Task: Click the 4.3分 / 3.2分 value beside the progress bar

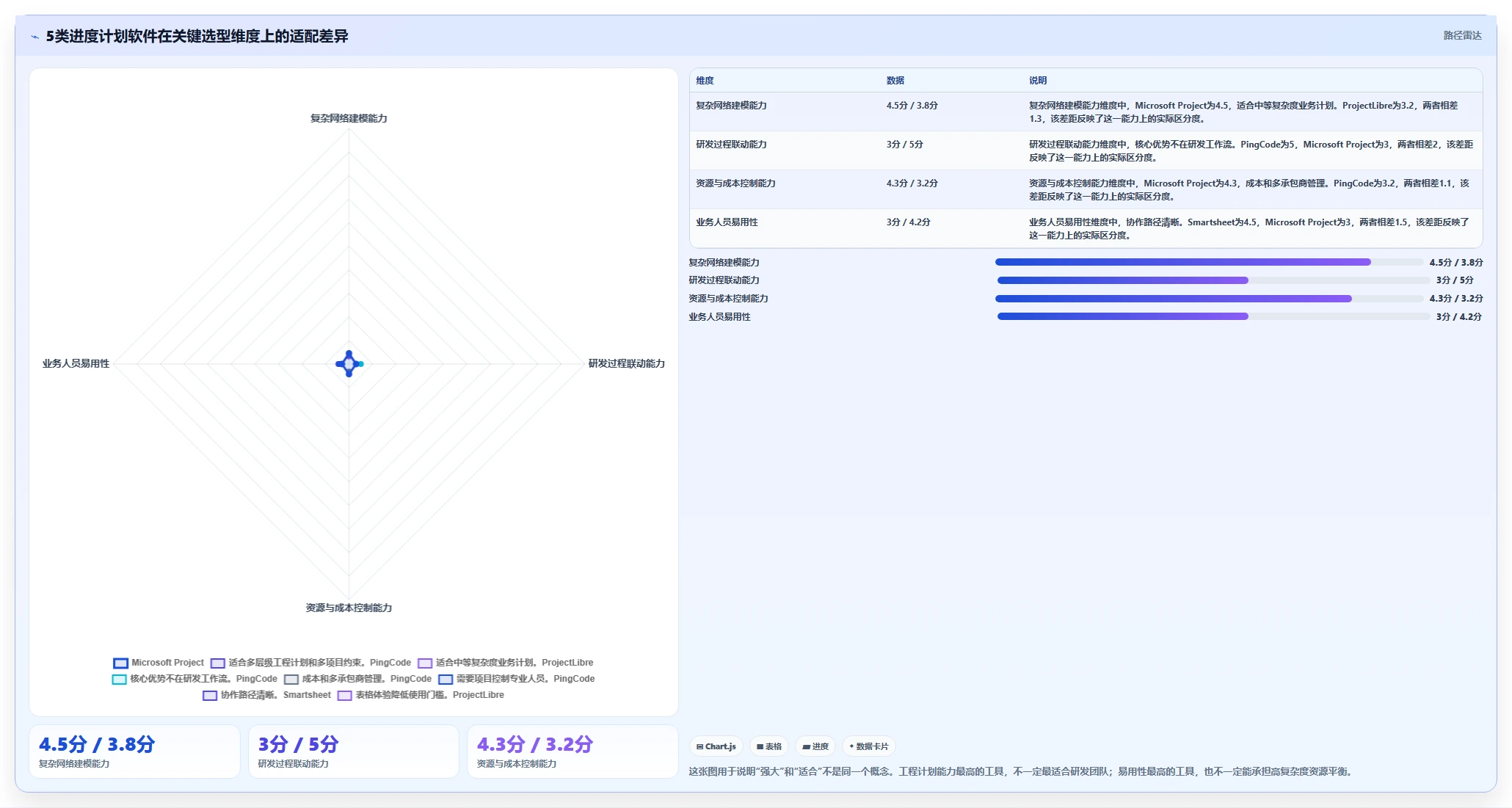Action: tap(1455, 299)
